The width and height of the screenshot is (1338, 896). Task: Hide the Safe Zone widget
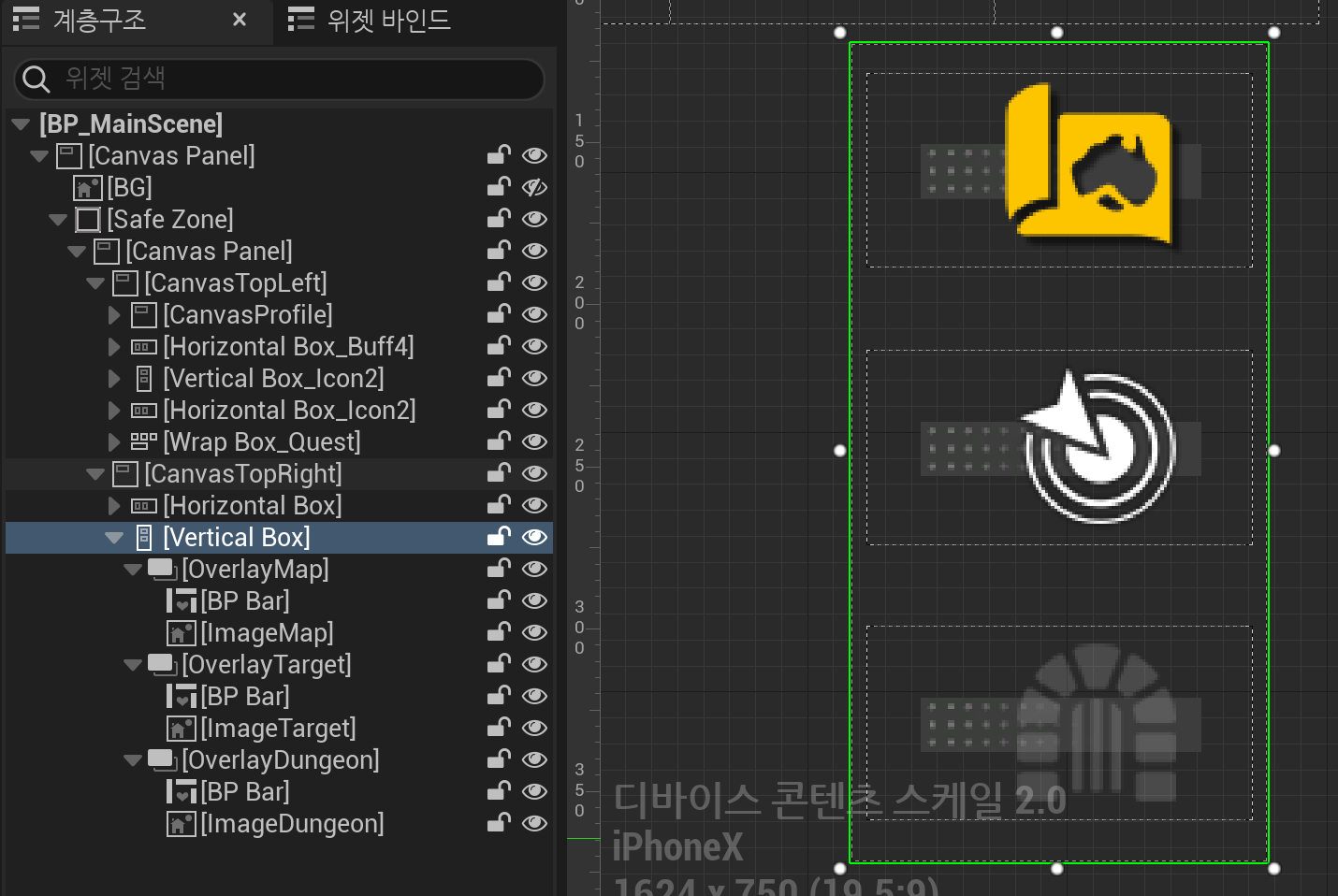coord(534,220)
